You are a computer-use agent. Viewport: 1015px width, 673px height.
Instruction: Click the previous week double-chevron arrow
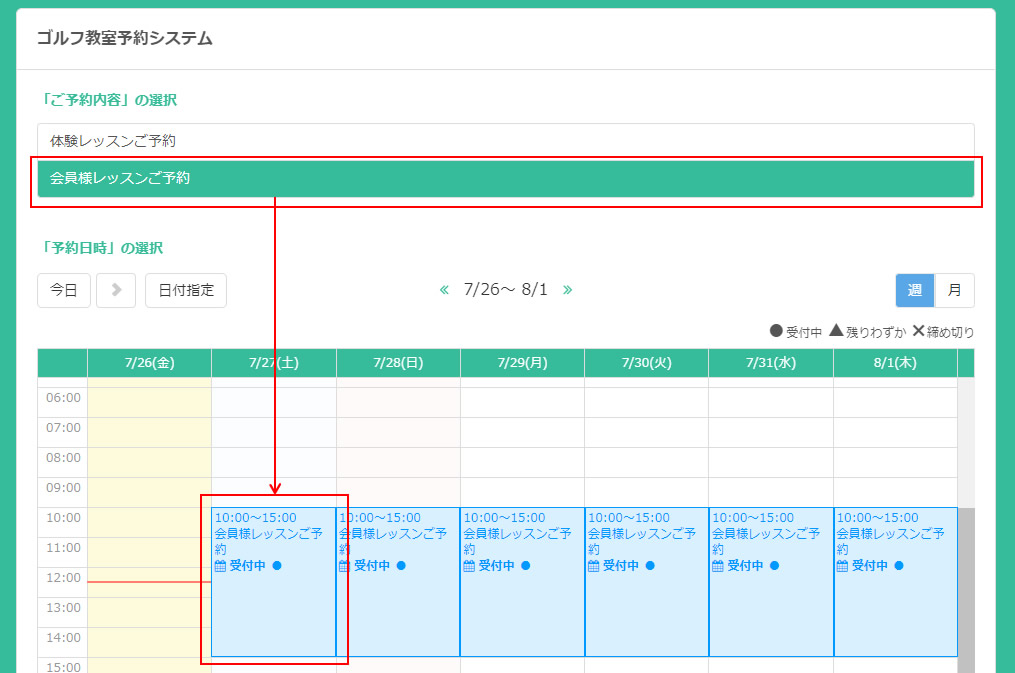click(x=445, y=290)
